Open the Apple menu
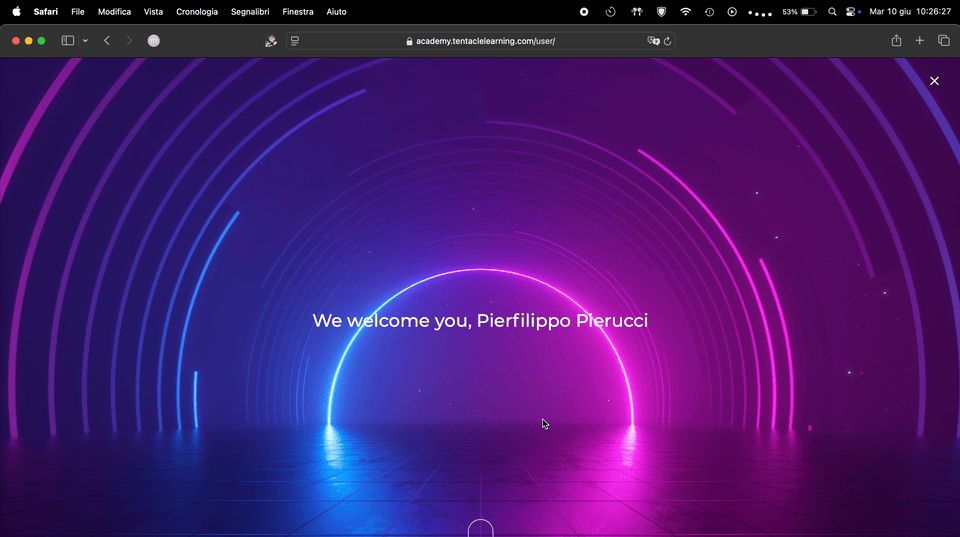960x537 pixels. [x=16, y=12]
